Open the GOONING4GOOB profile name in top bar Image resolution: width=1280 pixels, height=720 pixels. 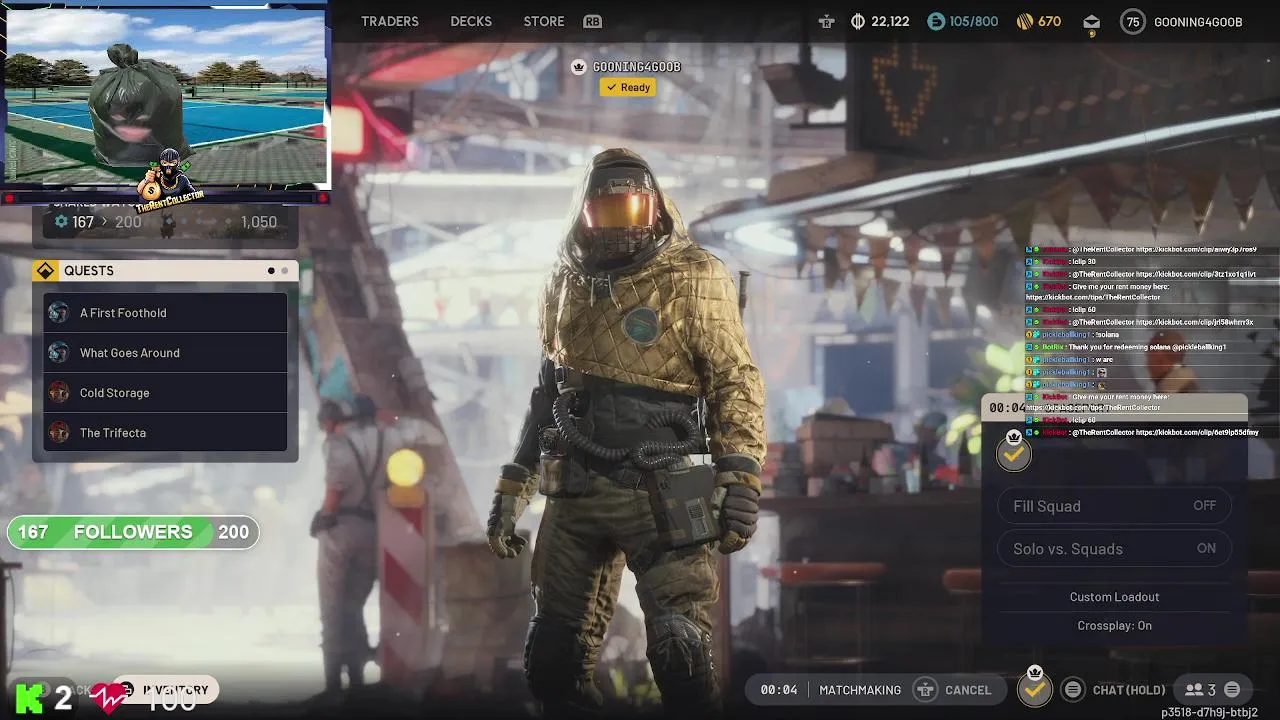tap(1198, 22)
